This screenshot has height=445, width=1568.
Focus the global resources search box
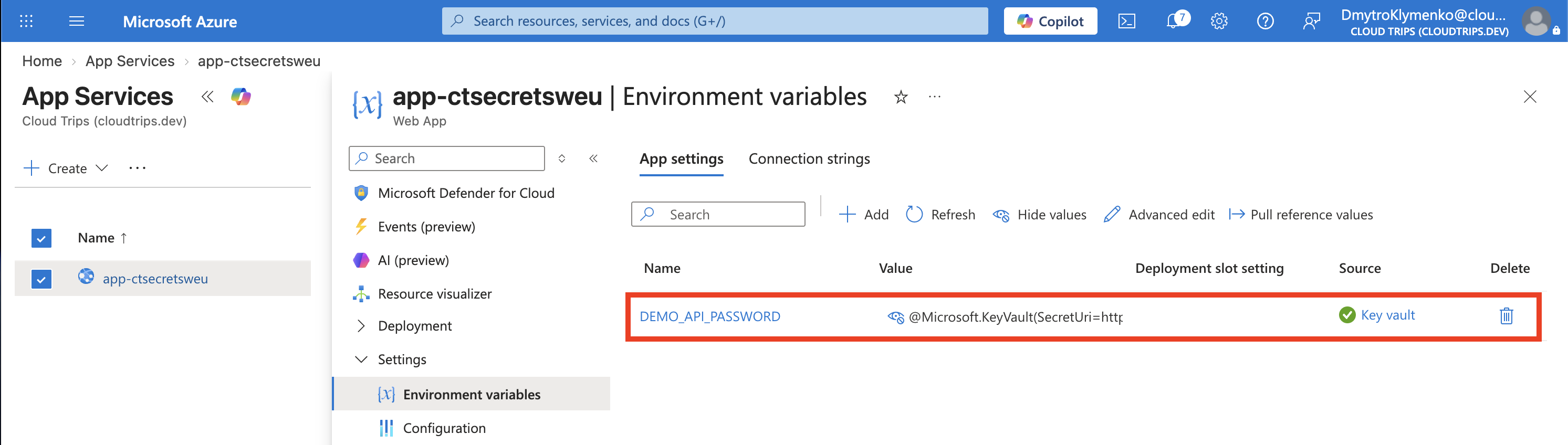click(x=715, y=22)
